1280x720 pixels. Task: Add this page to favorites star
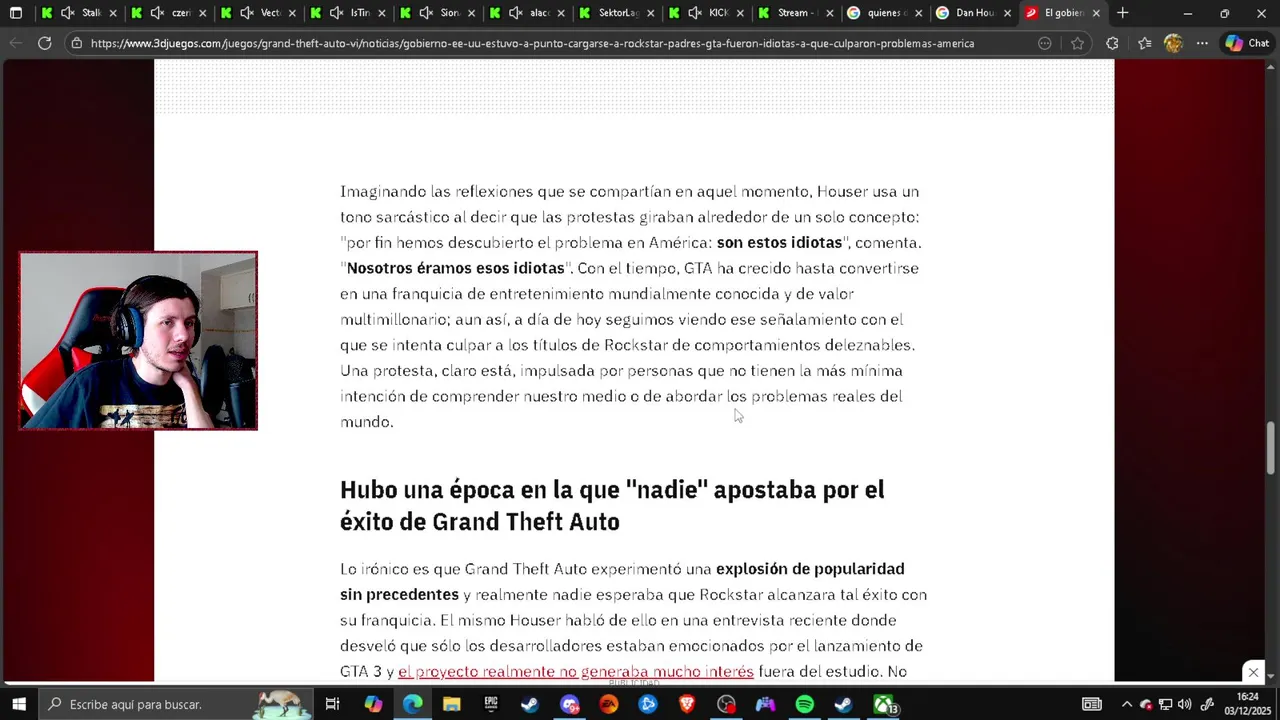[x=1077, y=43]
